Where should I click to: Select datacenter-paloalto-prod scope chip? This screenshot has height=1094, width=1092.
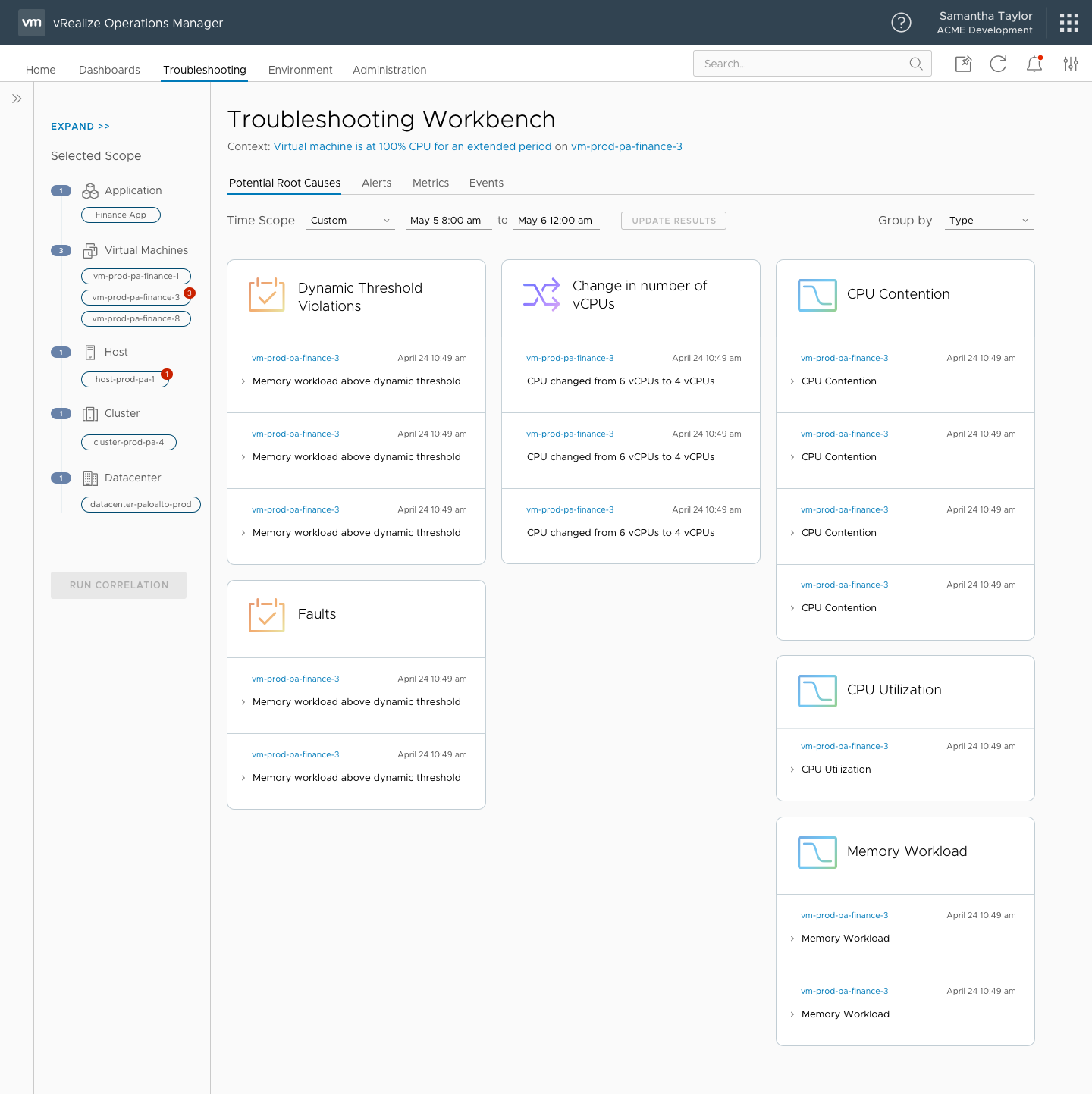point(141,505)
